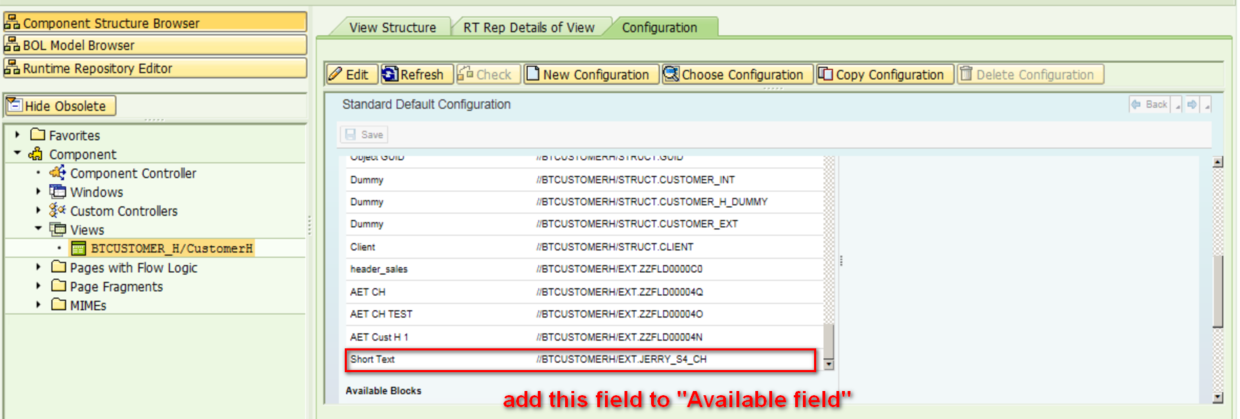Click Copy Configuration button
The width and height of the screenshot is (1240, 419).
click(x=883, y=75)
